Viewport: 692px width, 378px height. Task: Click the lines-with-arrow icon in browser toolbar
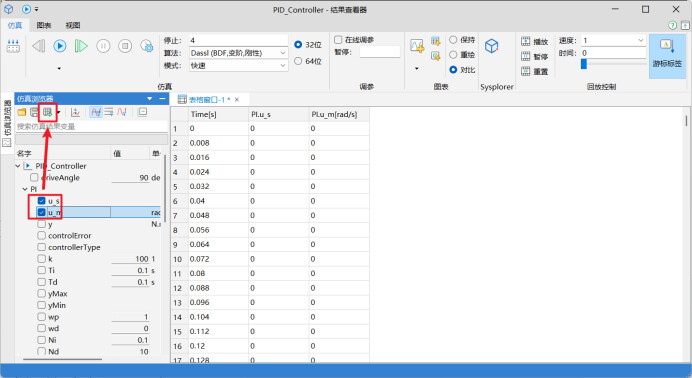(x=109, y=112)
